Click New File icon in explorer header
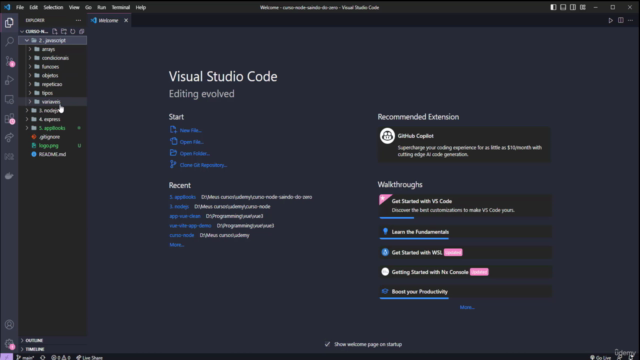 point(55,31)
